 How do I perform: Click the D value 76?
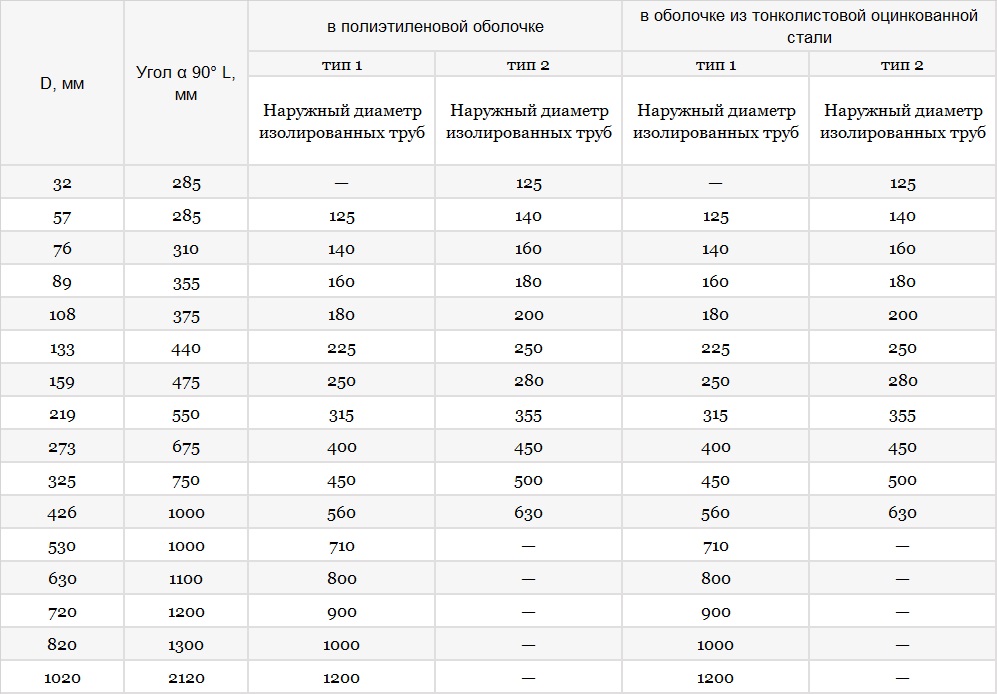click(62, 249)
